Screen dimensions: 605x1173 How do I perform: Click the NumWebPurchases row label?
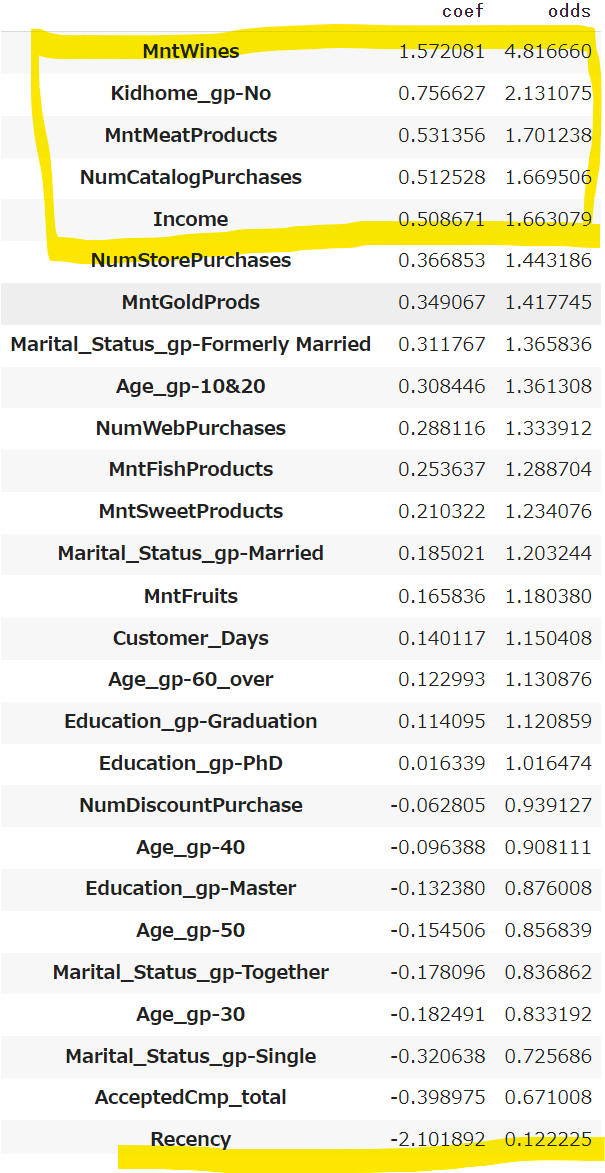coord(191,428)
